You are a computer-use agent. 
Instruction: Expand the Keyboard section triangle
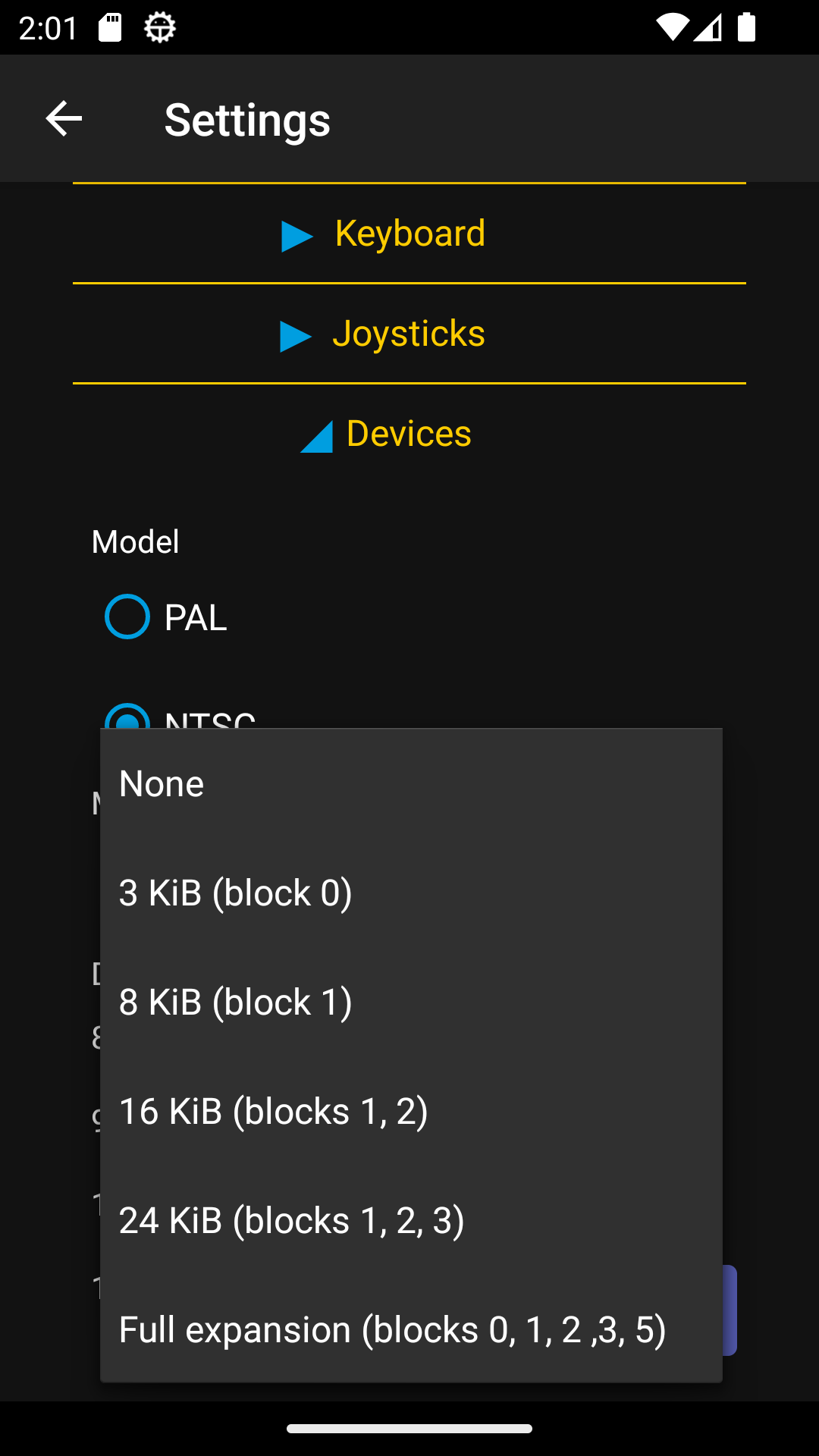tap(297, 236)
